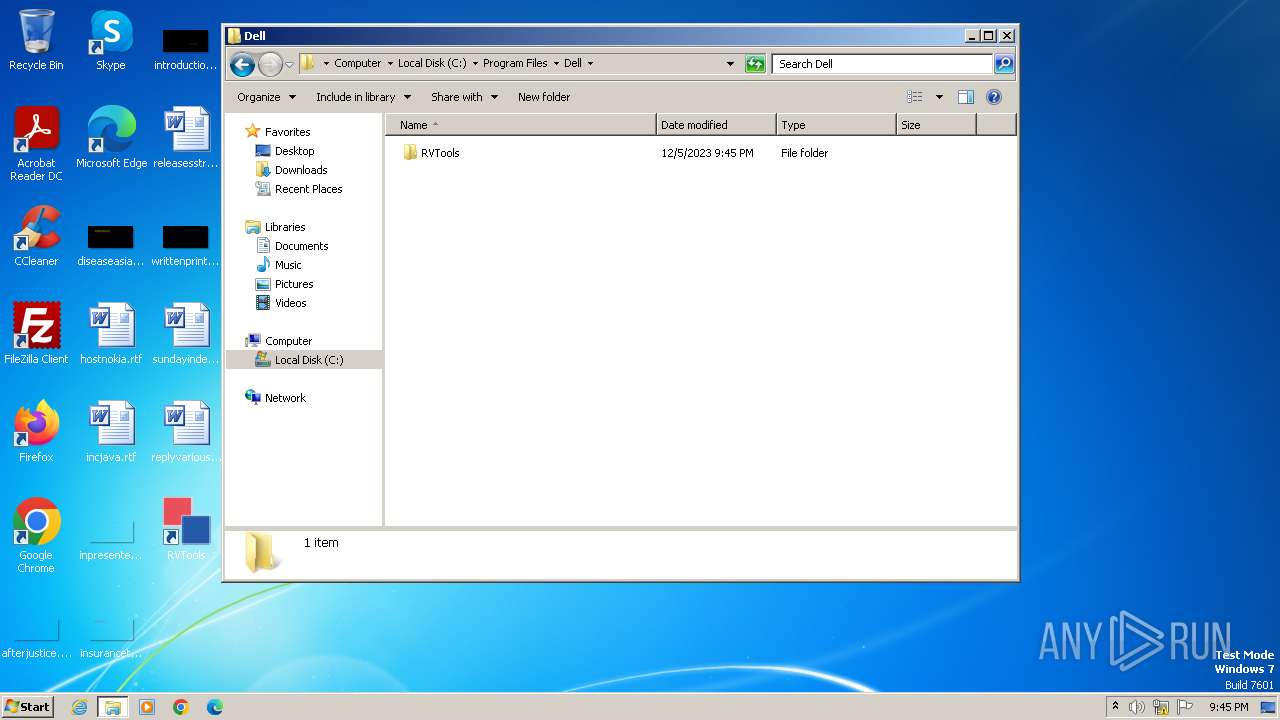Select the Google Chrome desktop icon
The width and height of the screenshot is (1280, 720).
pyautogui.click(x=36, y=536)
